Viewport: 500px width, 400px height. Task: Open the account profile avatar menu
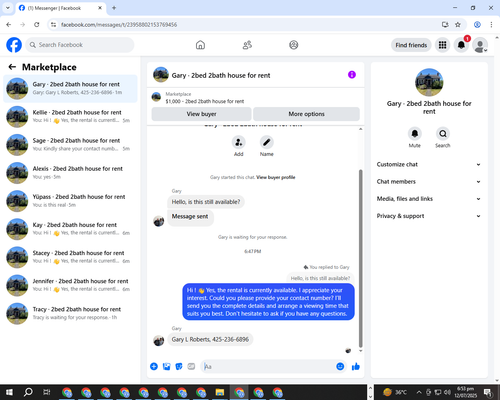pyautogui.click(x=480, y=45)
